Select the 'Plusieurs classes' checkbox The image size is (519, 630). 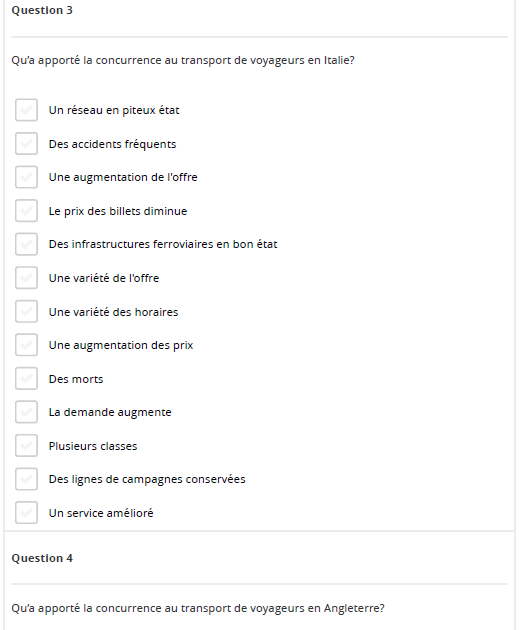(27, 446)
